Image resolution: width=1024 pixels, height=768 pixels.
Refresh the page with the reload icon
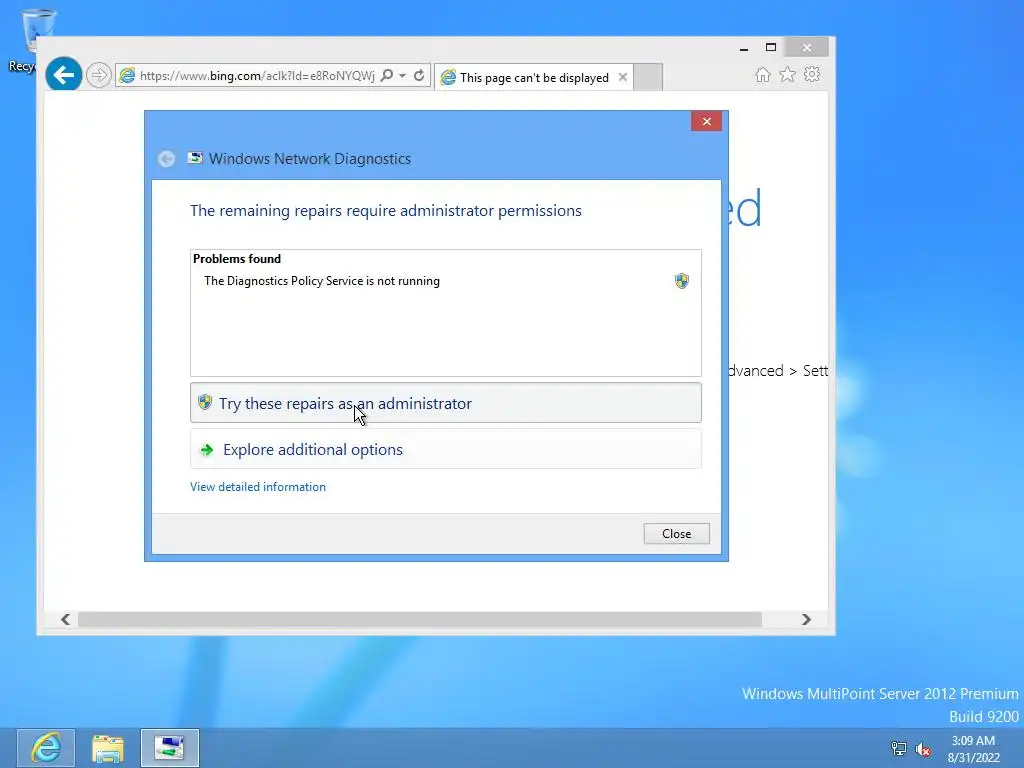(x=419, y=75)
